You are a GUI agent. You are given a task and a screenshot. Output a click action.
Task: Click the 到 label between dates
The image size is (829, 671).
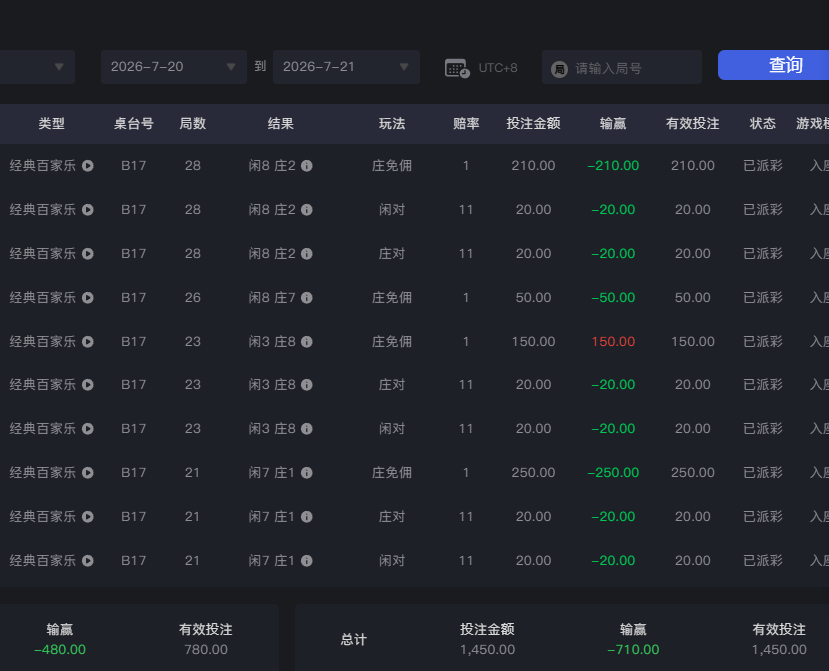pos(260,67)
